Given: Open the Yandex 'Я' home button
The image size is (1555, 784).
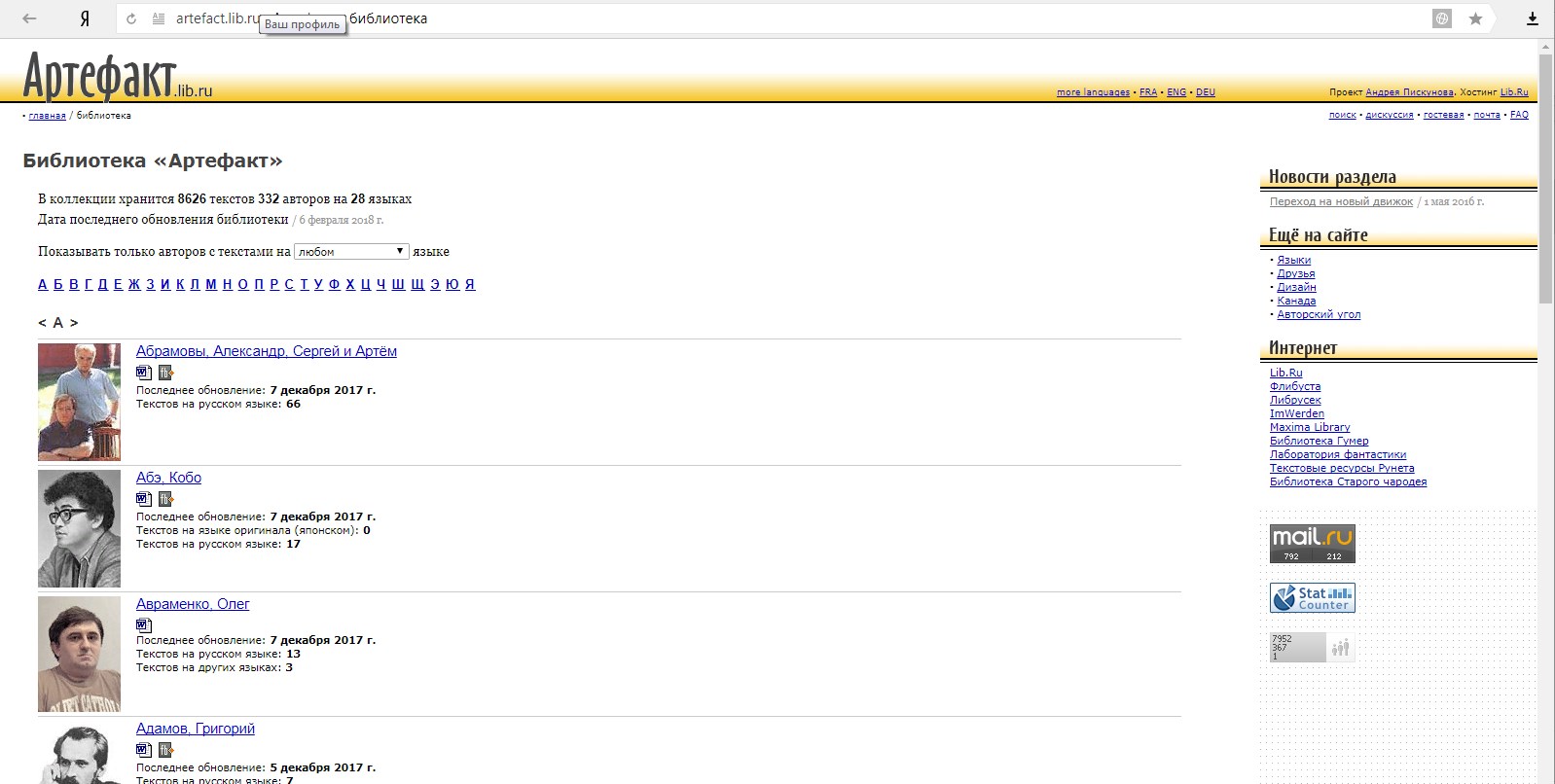Looking at the screenshot, I should 85,18.
